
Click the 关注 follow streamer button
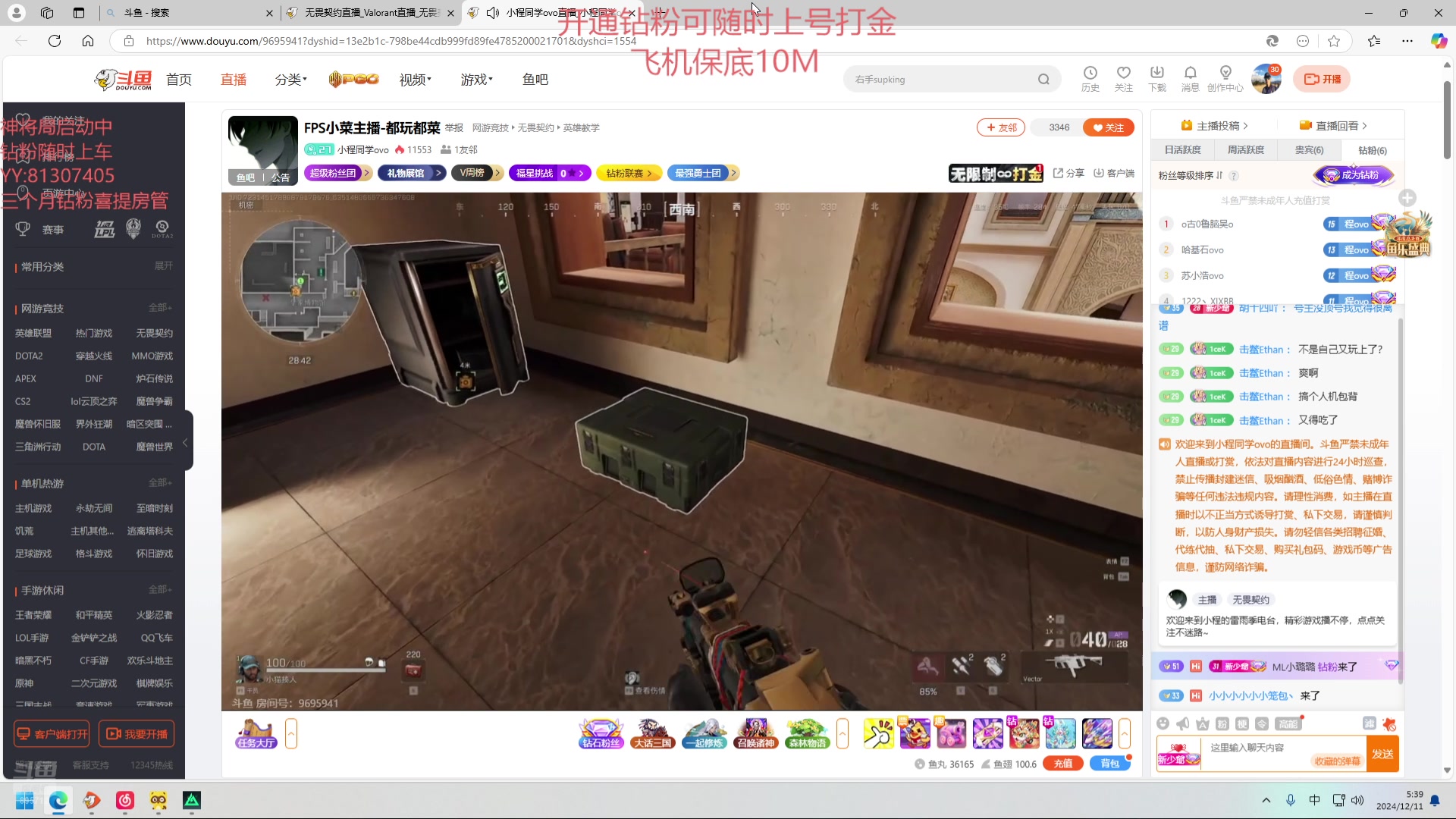[x=1108, y=127]
